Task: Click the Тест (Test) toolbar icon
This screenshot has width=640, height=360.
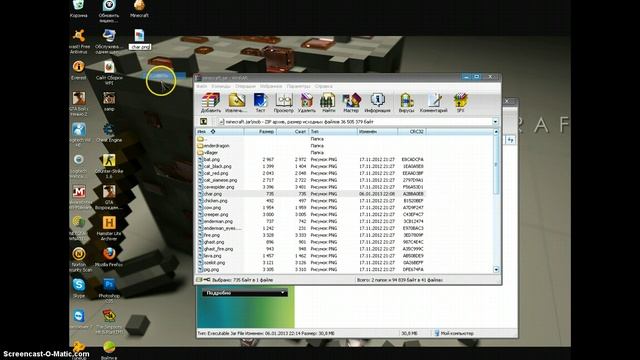Action: tap(260, 102)
